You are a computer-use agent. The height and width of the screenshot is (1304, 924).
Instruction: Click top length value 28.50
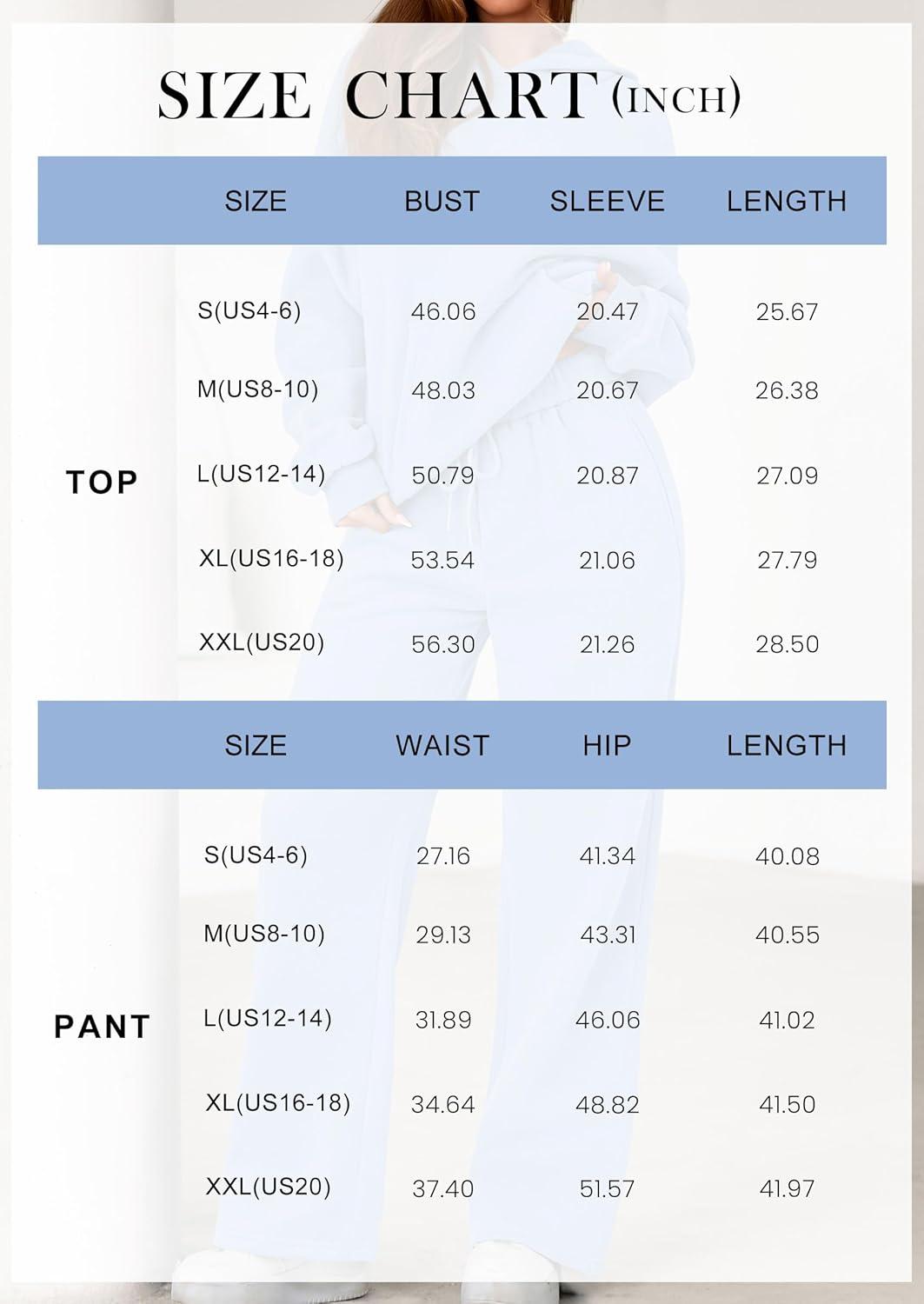787,644
